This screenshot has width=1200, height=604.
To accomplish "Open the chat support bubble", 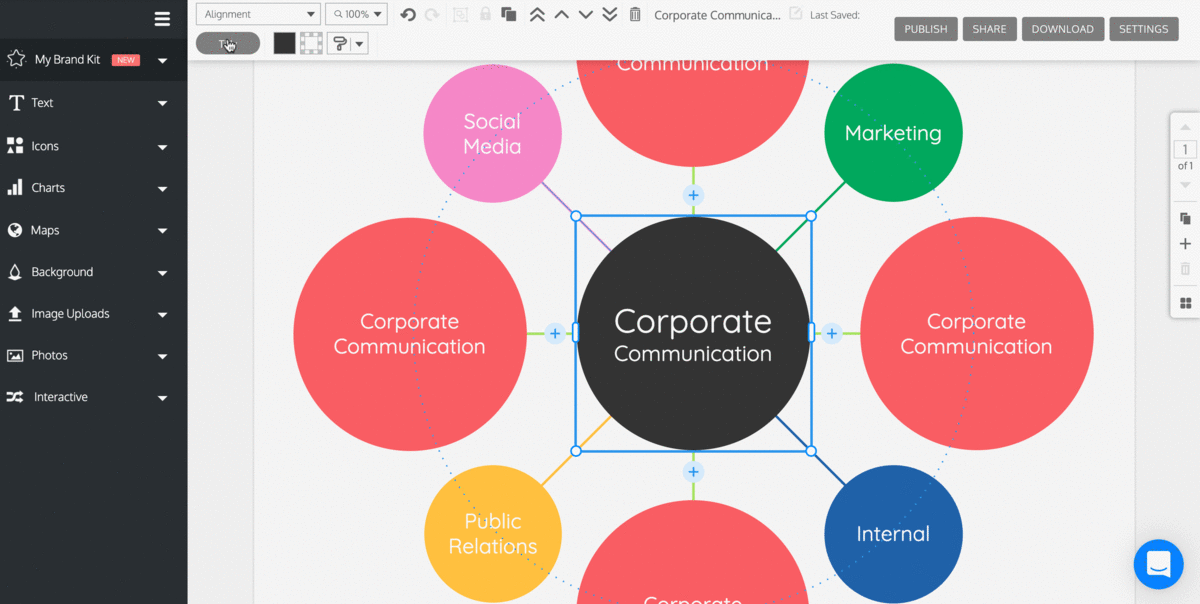I will click(1158, 564).
